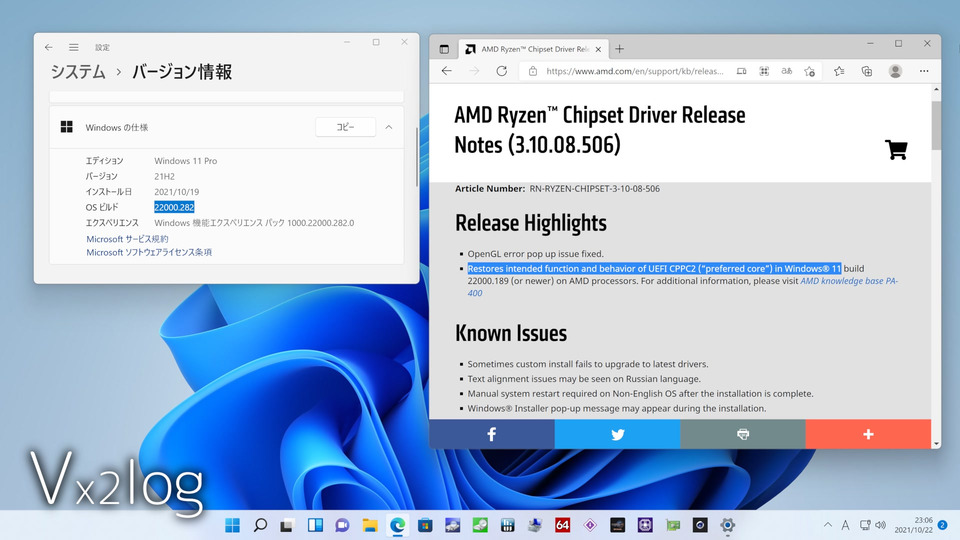The image size is (960, 540).
Task: Open Microsoft サービス規約 link
Action: [127, 239]
